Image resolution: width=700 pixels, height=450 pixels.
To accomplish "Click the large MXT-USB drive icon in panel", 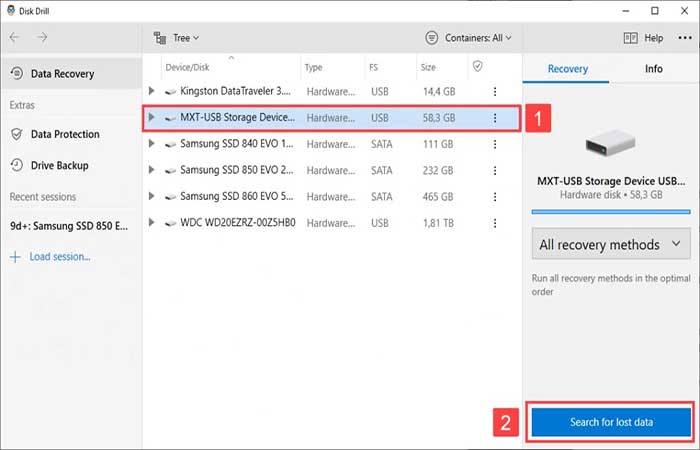I will click(610, 144).
